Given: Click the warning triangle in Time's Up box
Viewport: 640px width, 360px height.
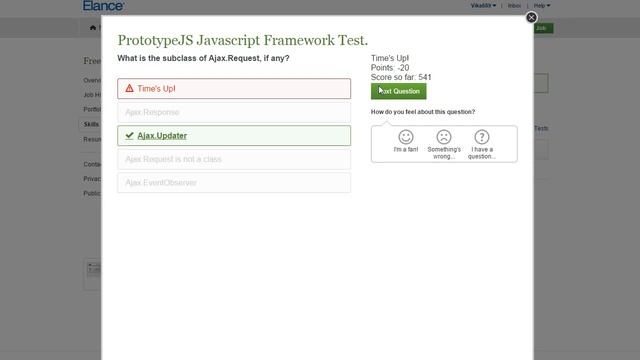Looking at the screenshot, I should click(129, 88).
